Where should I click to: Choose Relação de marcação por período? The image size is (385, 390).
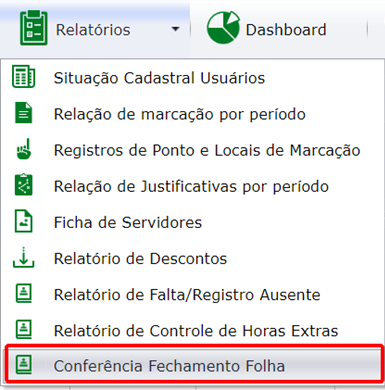click(x=192, y=114)
